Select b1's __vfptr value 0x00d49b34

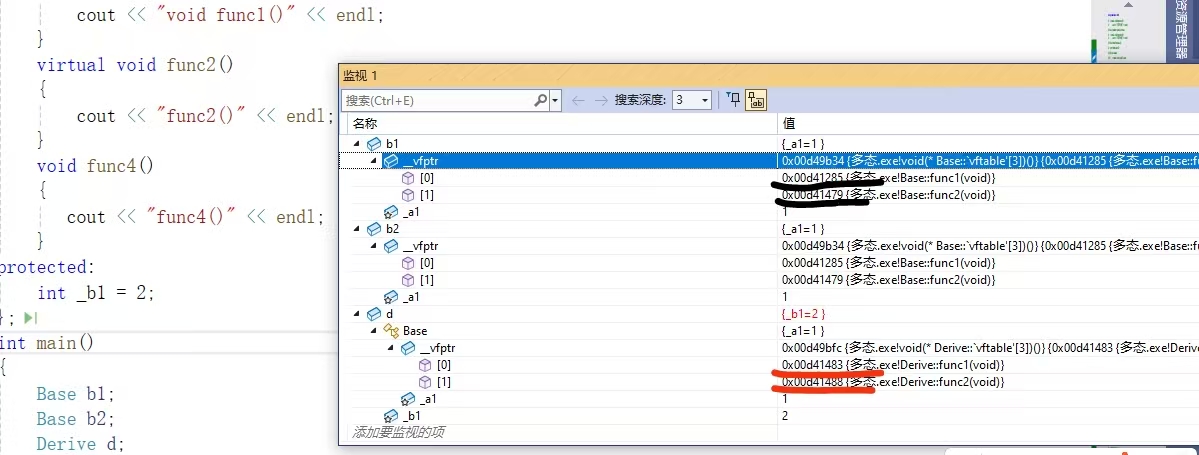(988, 161)
